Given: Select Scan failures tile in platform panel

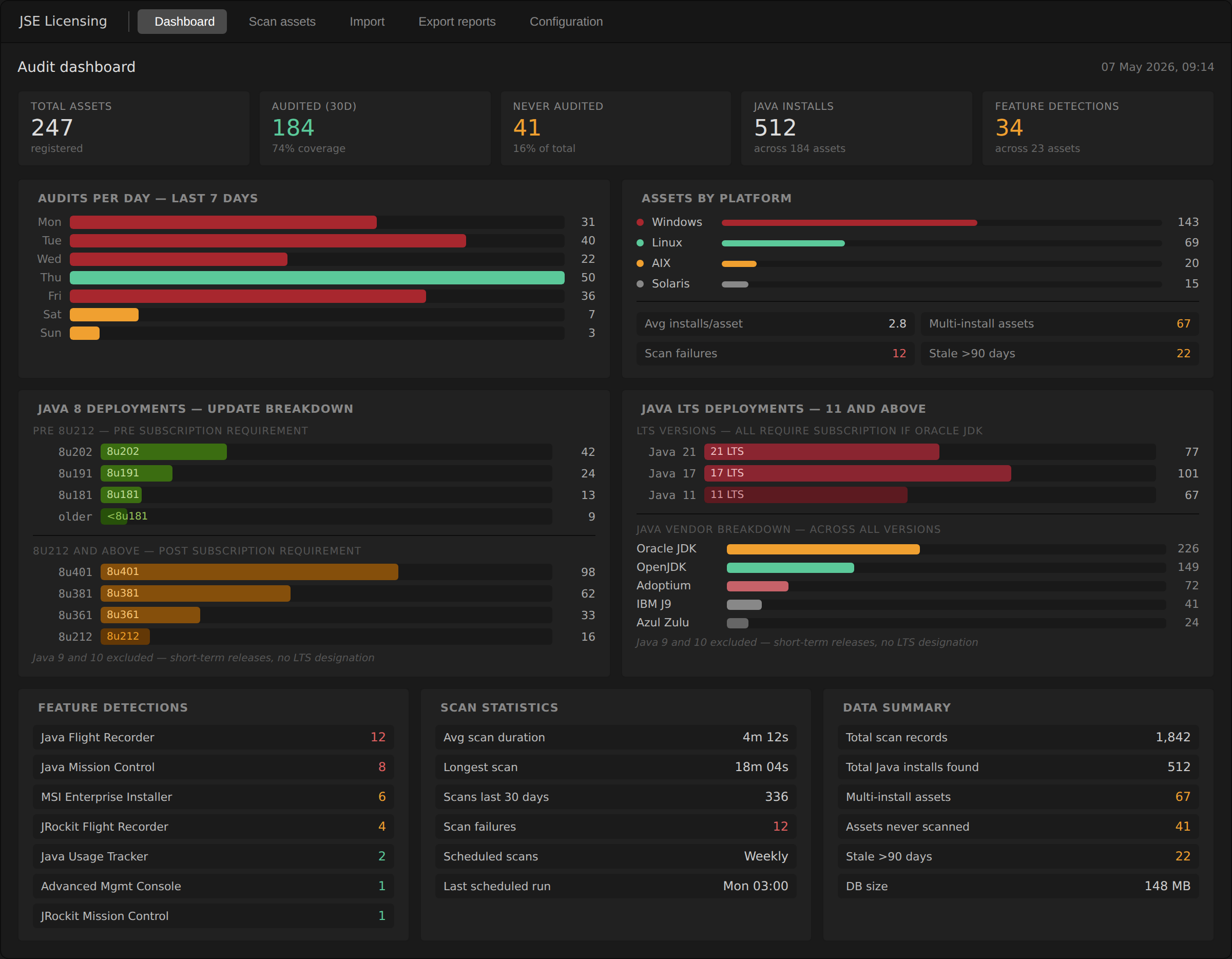Looking at the screenshot, I should (x=776, y=354).
